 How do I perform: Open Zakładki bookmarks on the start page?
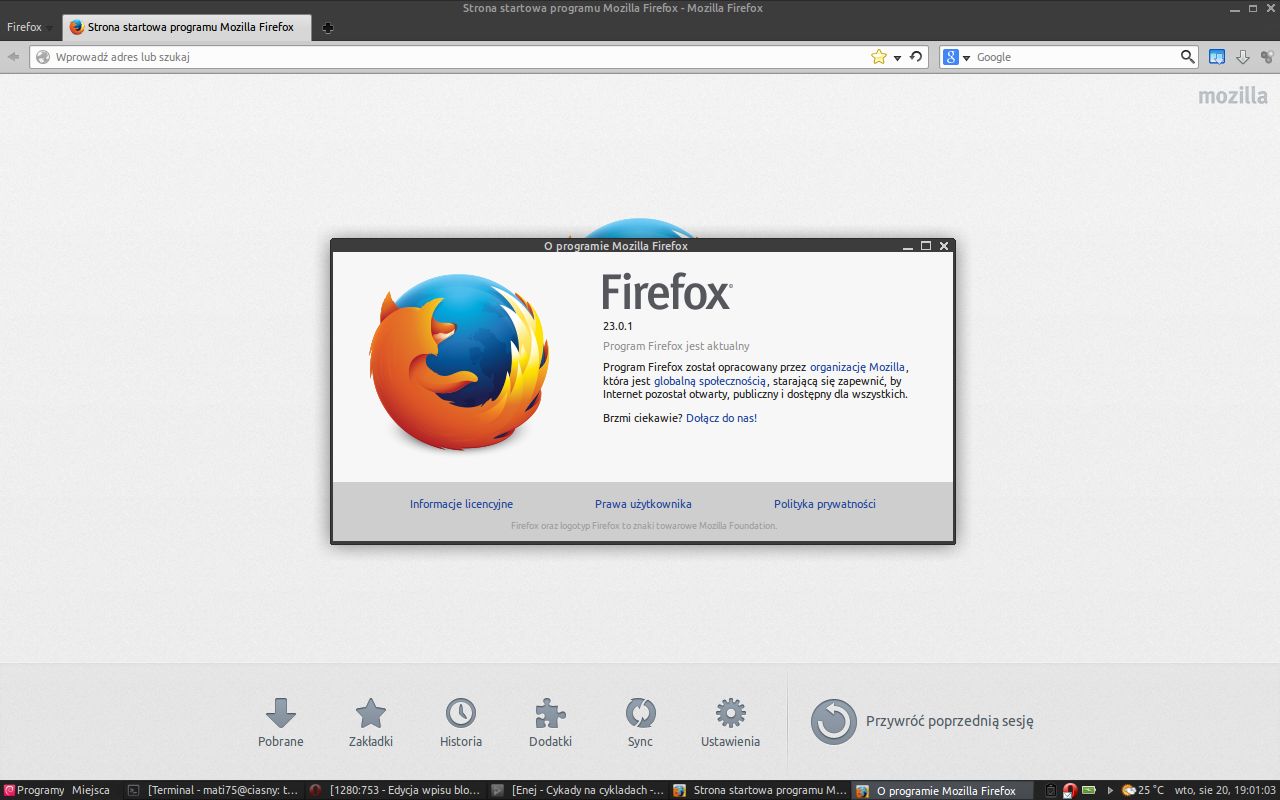[x=371, y=723]
